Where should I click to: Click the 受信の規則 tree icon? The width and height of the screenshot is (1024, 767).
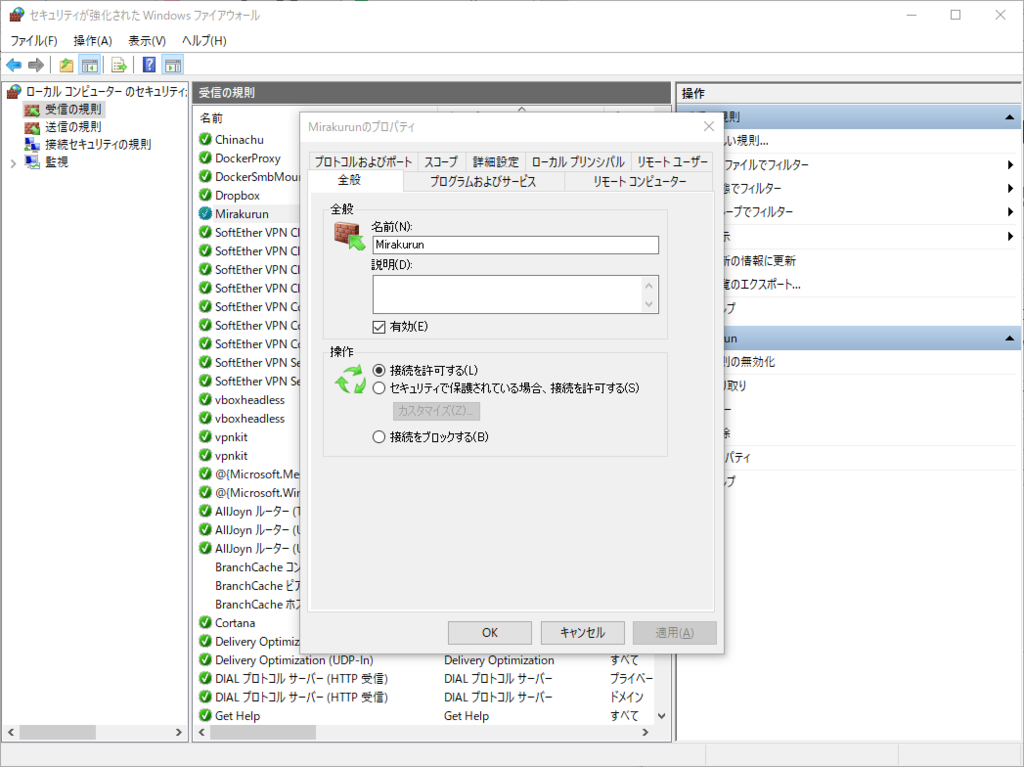click(32, 109)
